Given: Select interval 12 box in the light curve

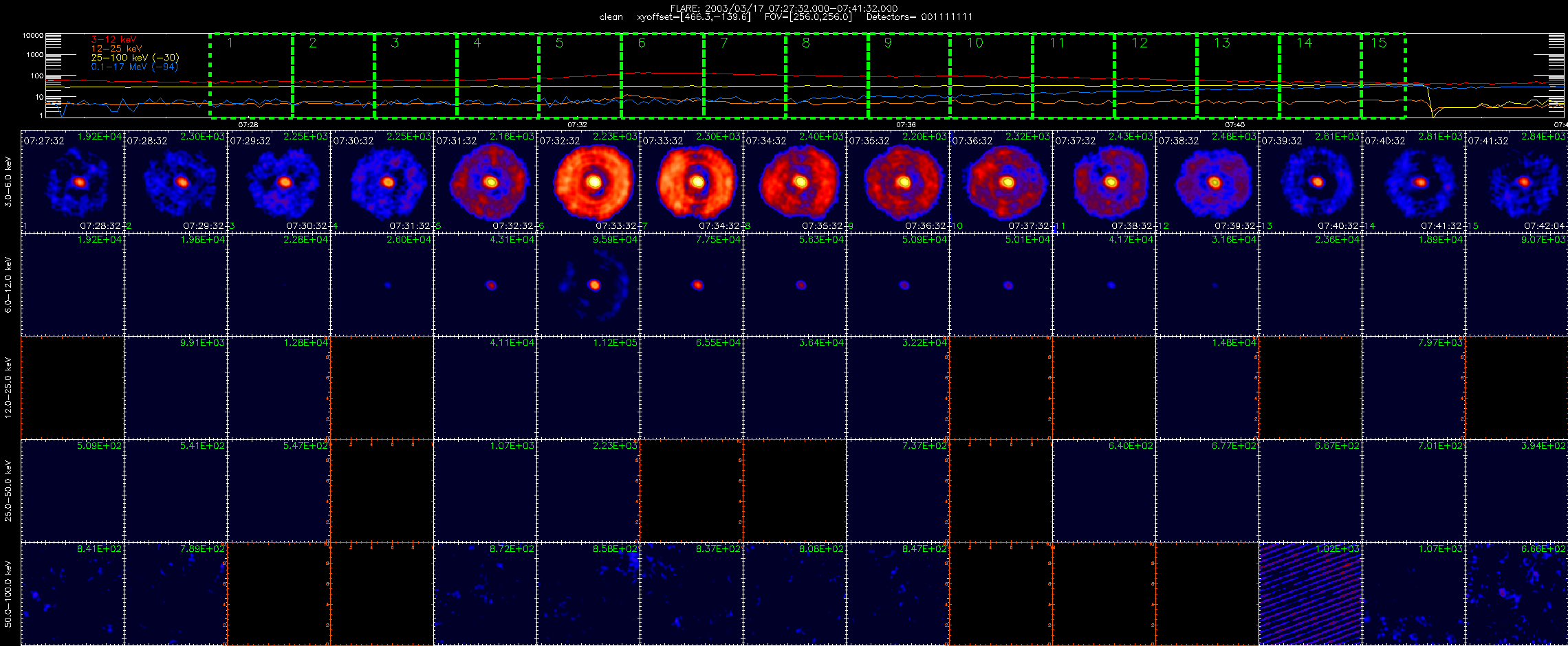Looking at the screenshot, I should 1156,75.
